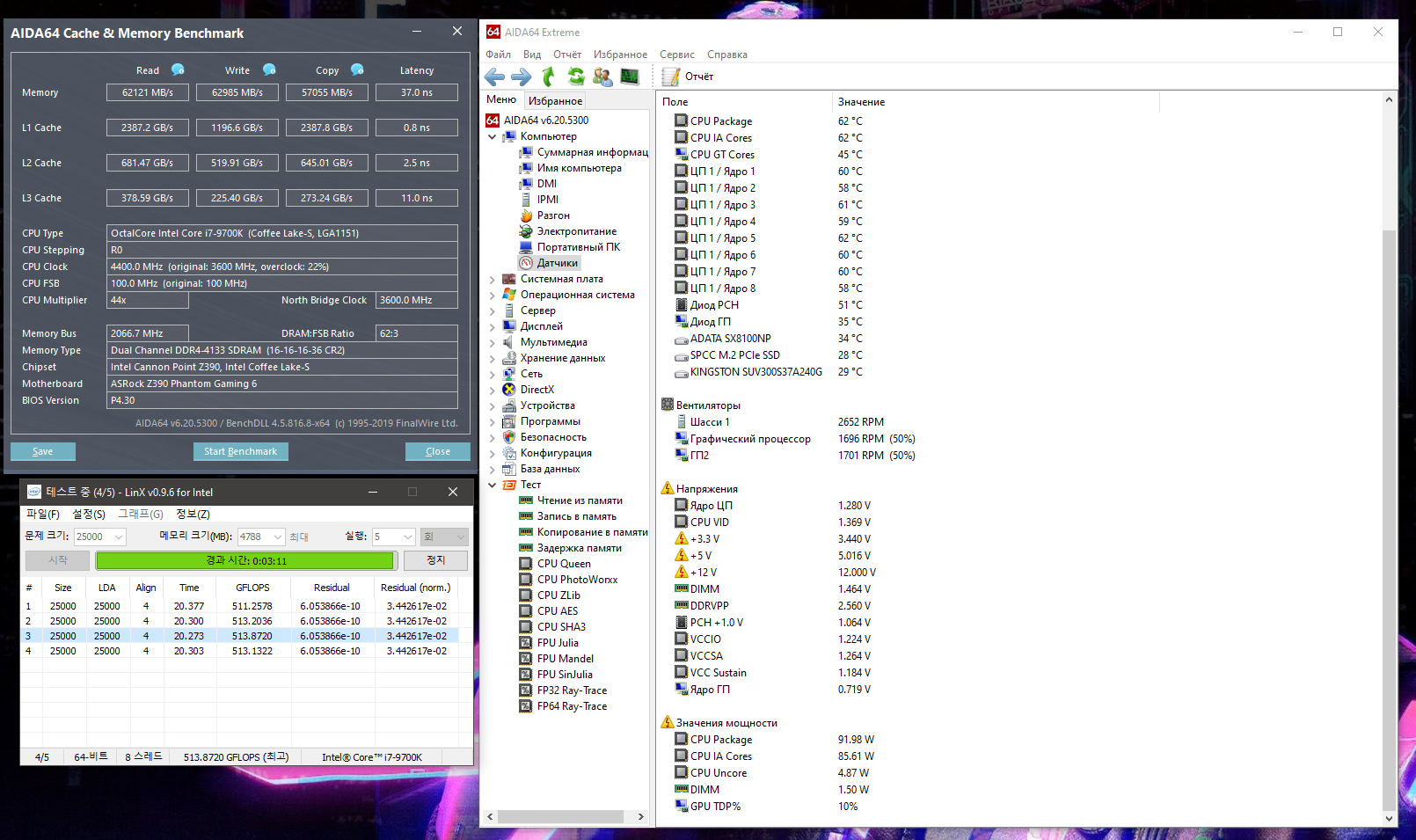This screenshot has height=840, width=1416.
Task: Open the Сервис menu
Action: (677, 55)
